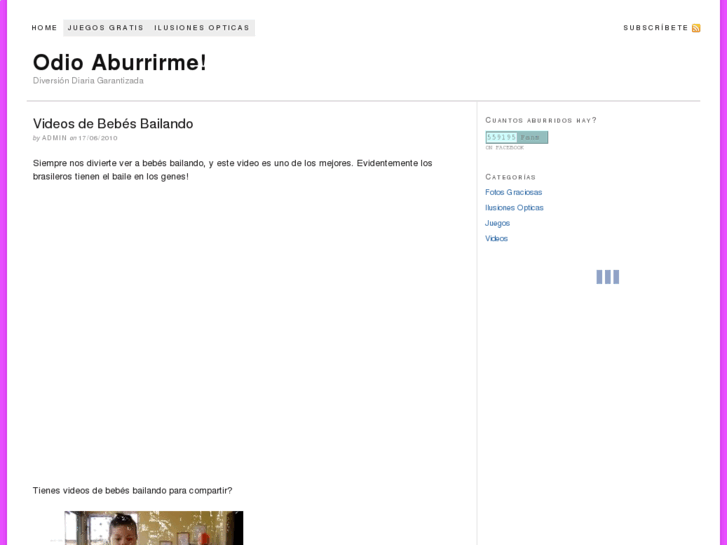
Task: Click the orange RSS feed icon
Action: (696, 28)
